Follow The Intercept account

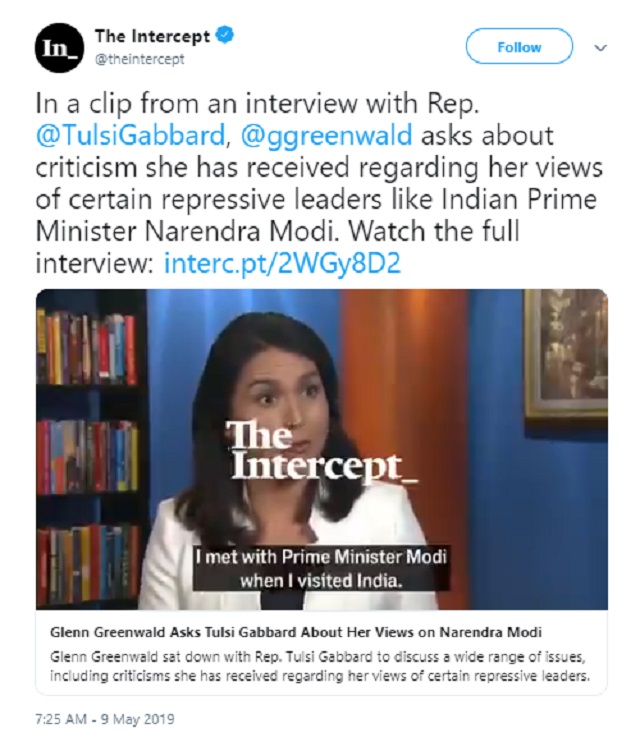pos(519,46)
